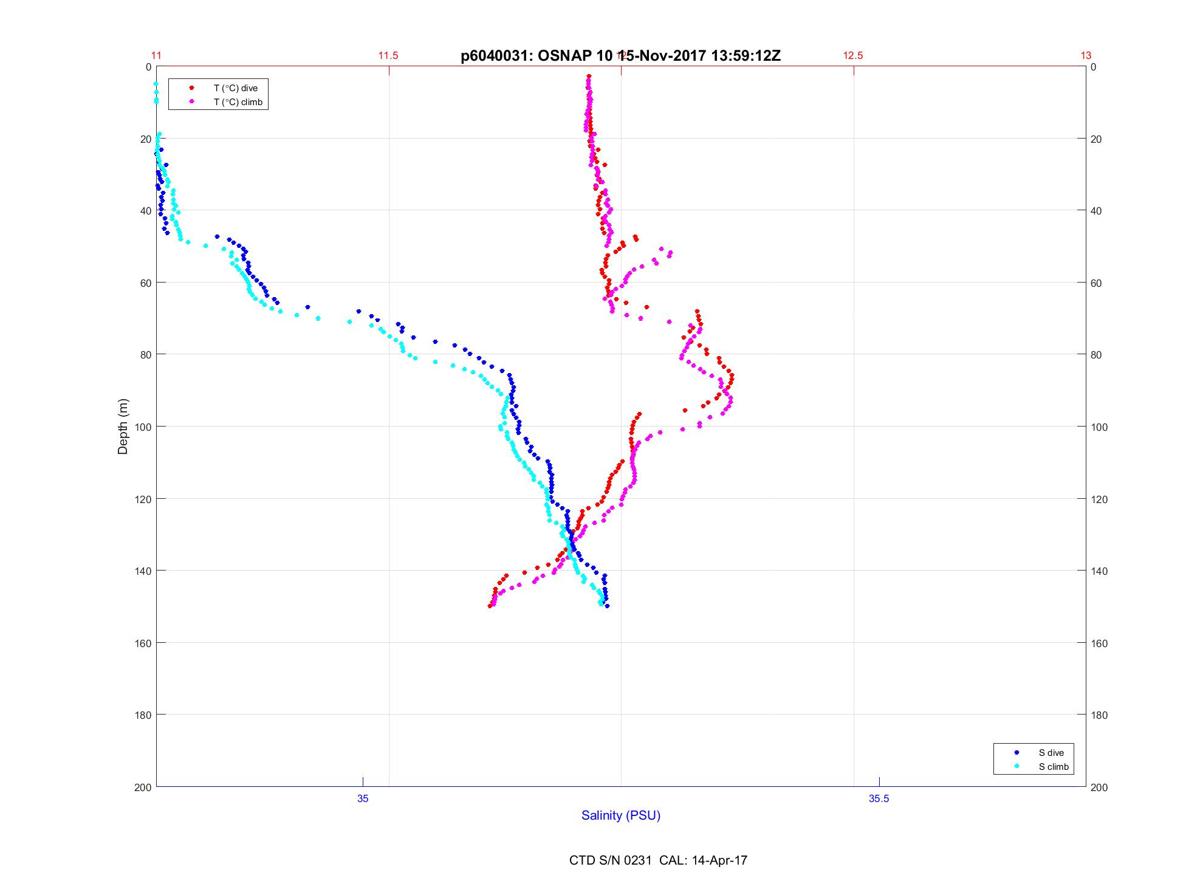Click the magenta marker in the temperature legend

191,102
